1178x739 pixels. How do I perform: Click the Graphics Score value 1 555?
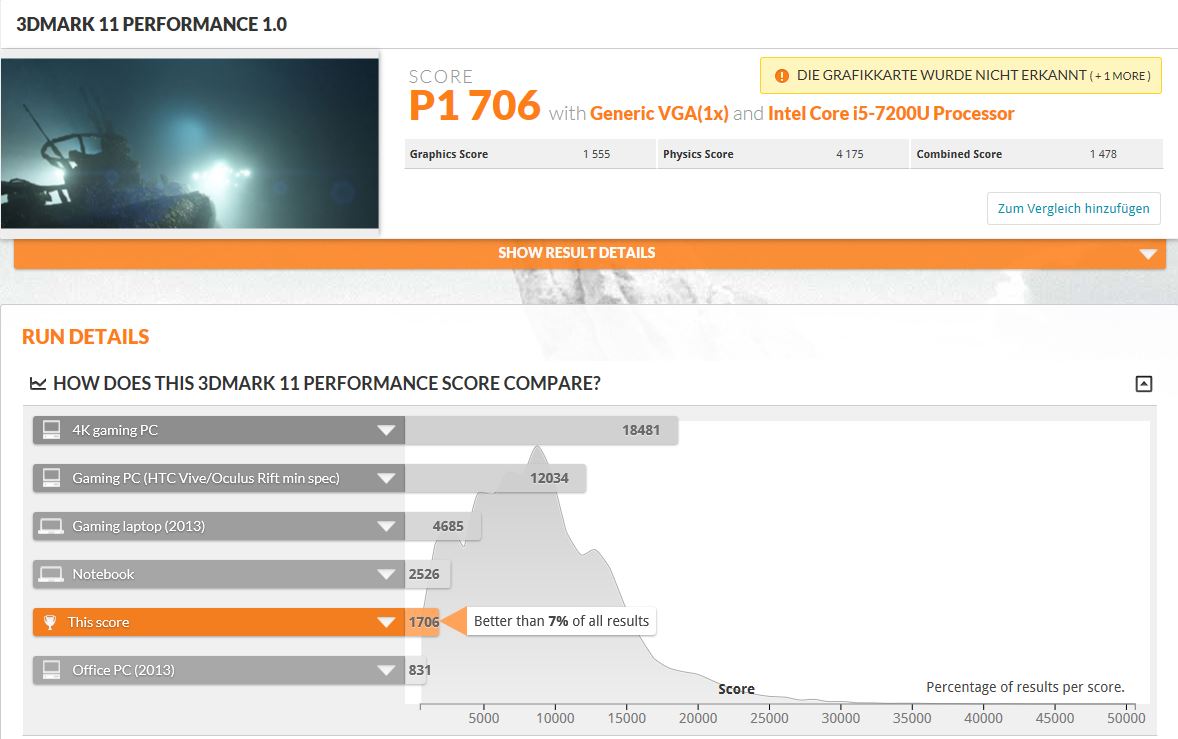click(597, 154)
